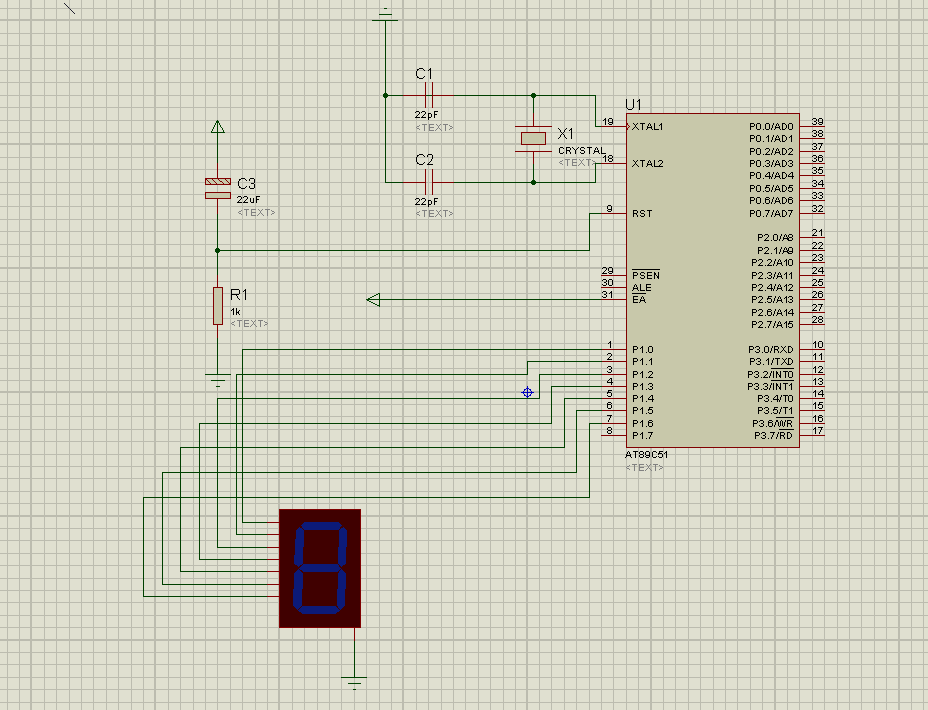Click the C3 reference label

coord(246,183)
